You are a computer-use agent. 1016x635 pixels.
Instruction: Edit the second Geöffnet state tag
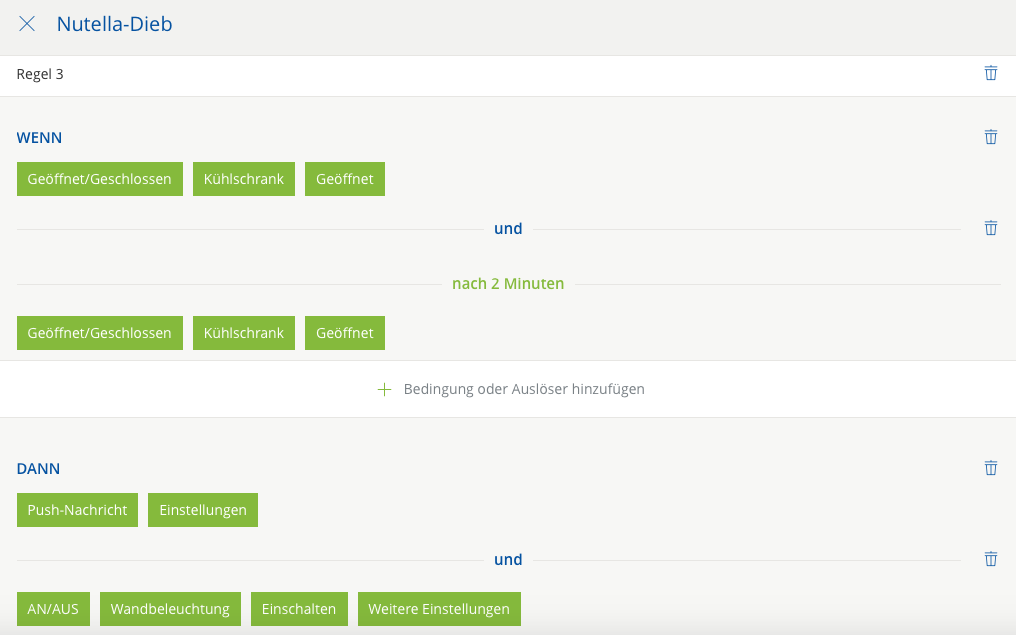(x=345, y=333)
